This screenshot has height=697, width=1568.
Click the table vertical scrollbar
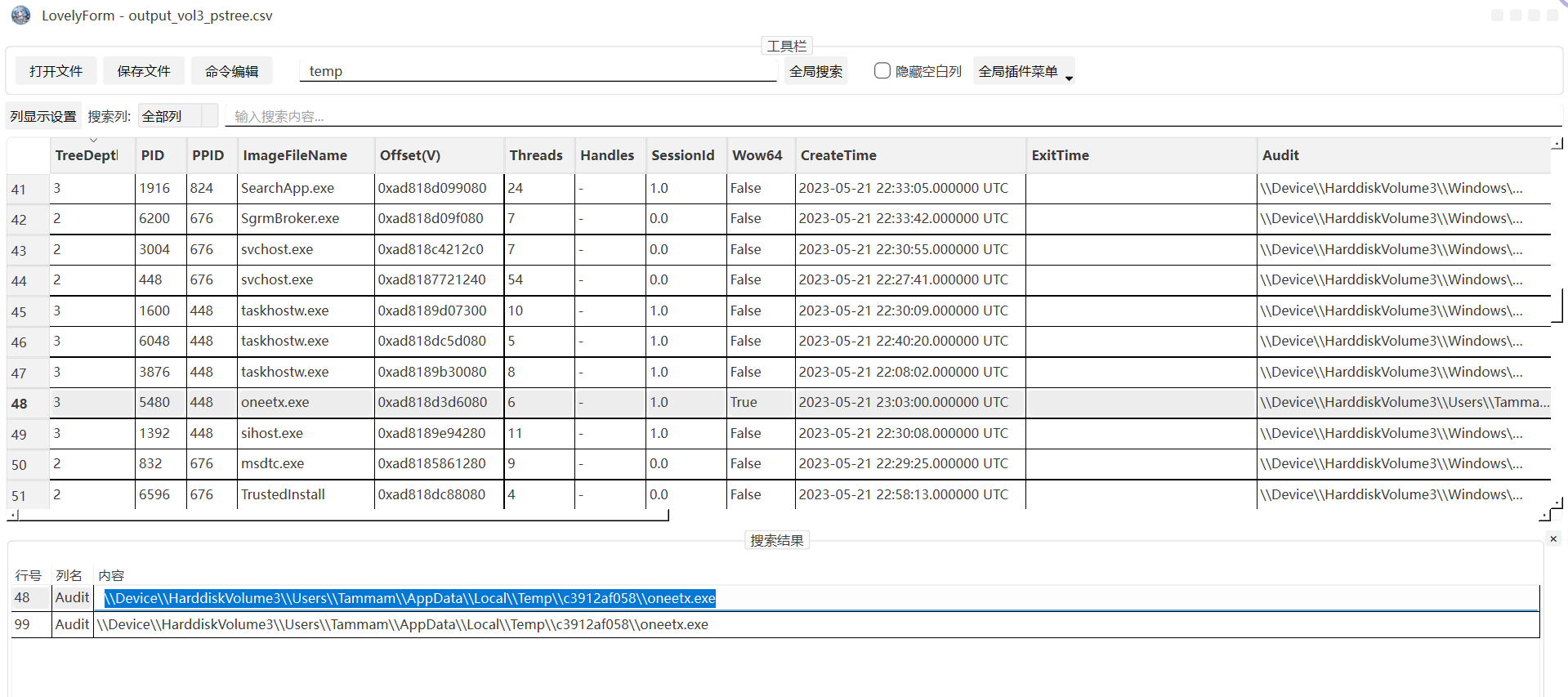pos(1557,305)
